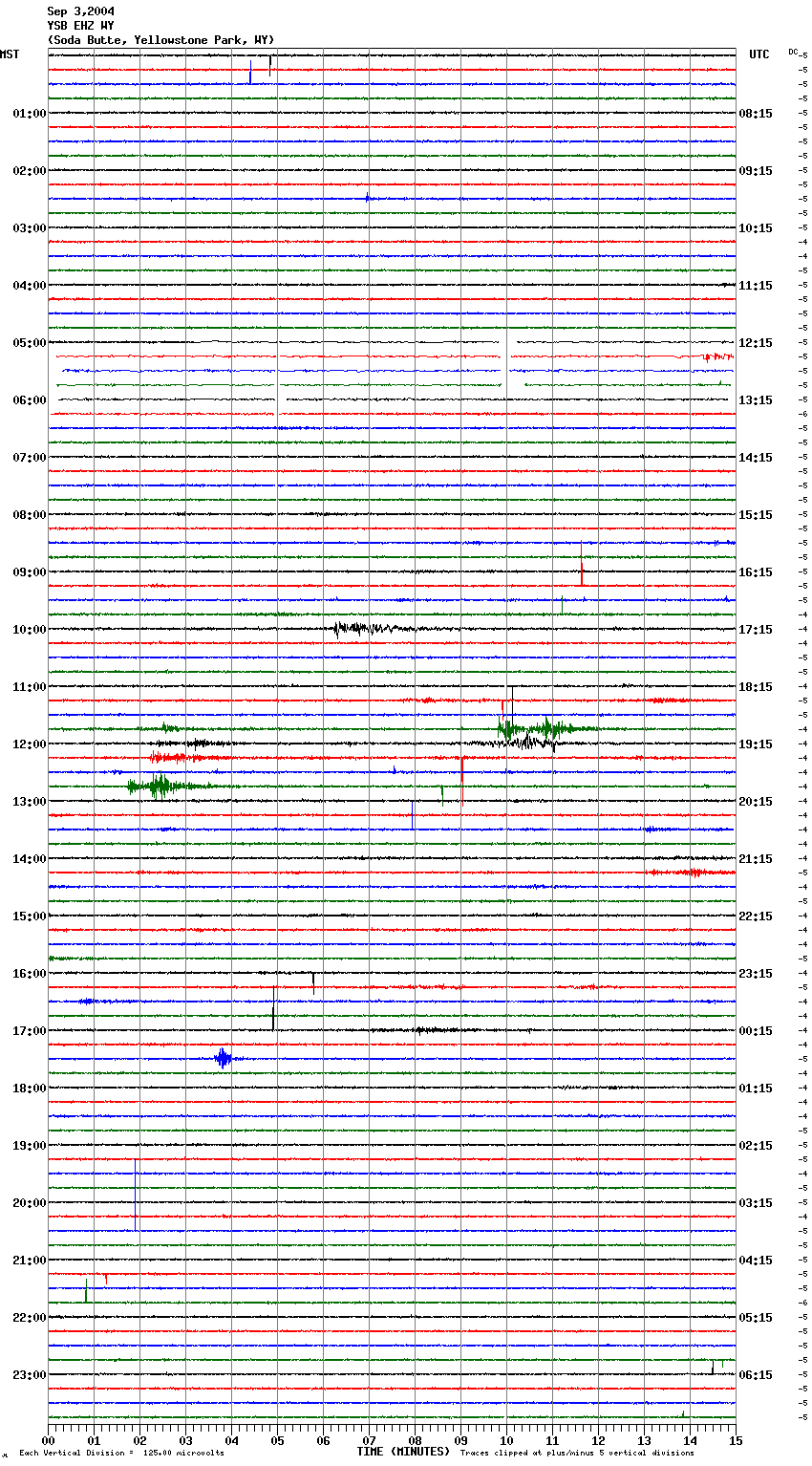Click the "04:00" MST time label
812x1466 pixels.
[x=30, y=286]
